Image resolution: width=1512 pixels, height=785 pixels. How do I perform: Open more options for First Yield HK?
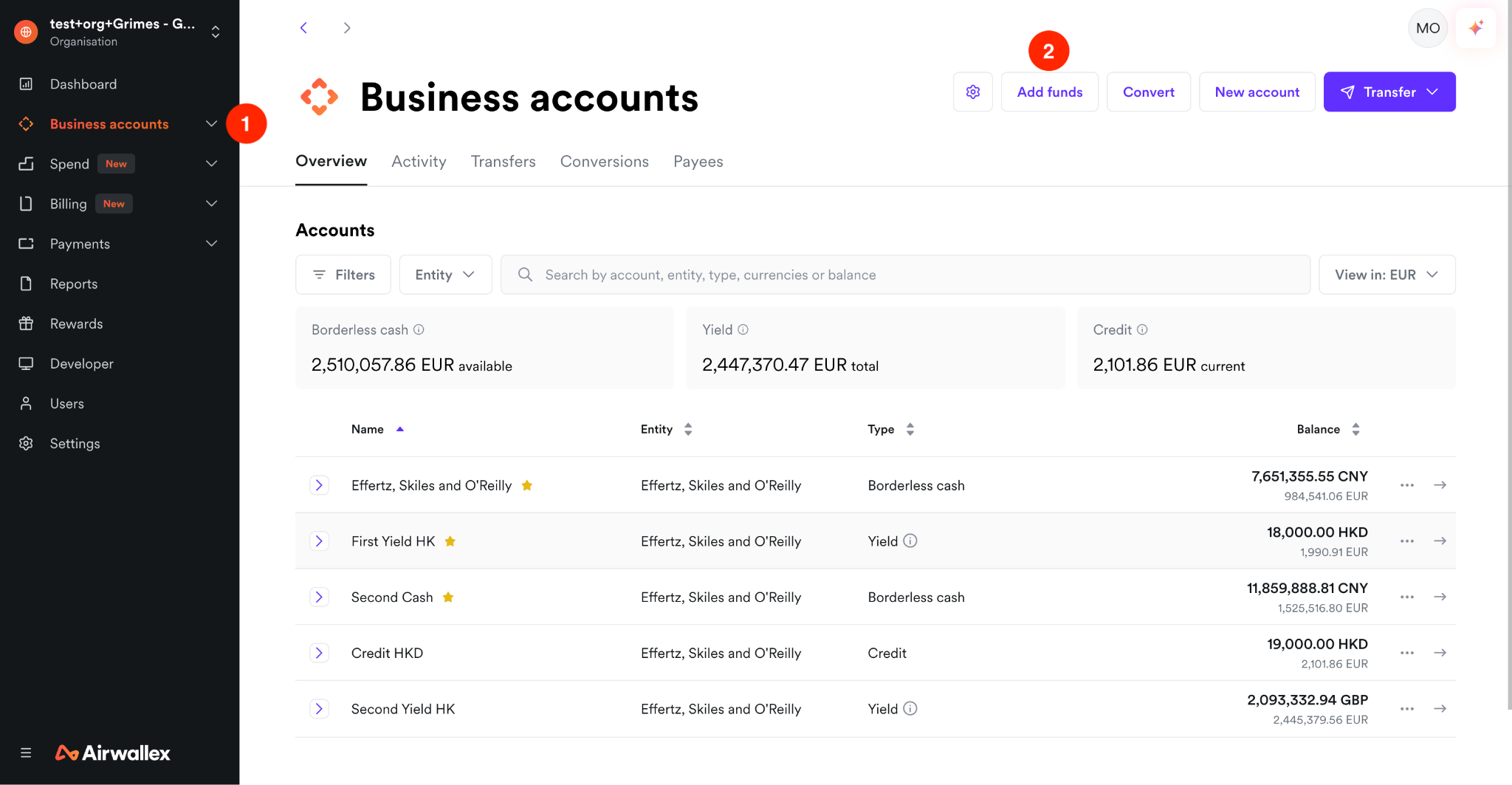pyautogui.click(x=1407, y=541)
